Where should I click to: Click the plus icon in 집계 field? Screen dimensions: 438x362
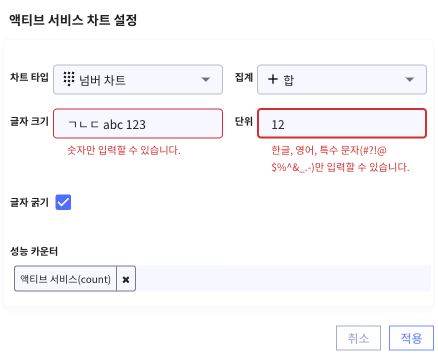273,79
